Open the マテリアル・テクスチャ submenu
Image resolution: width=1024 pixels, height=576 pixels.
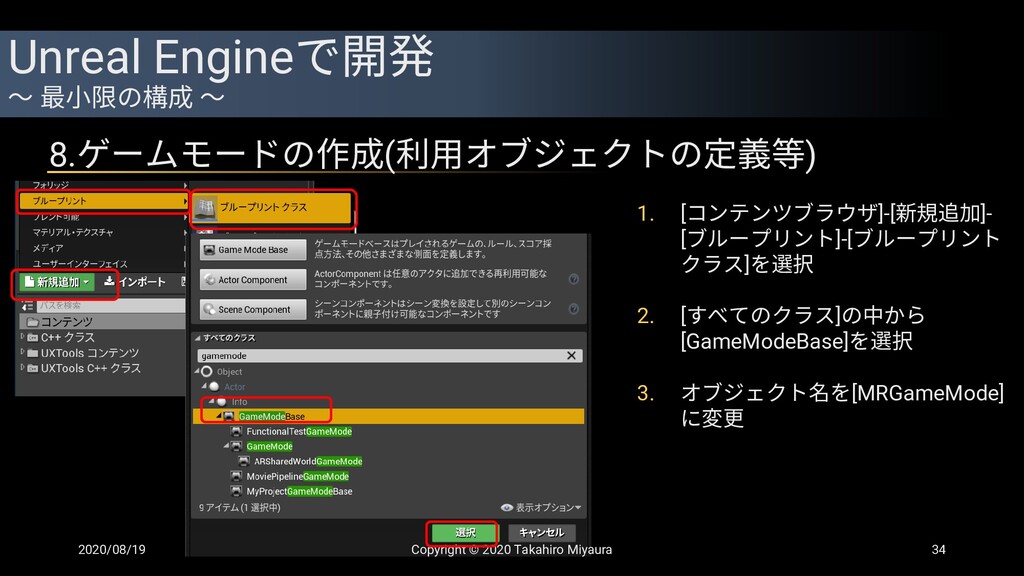104,232
